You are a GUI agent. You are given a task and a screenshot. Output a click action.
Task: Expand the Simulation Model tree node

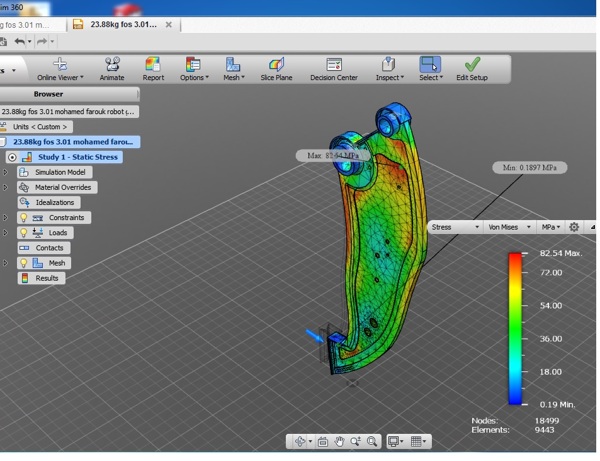(5, 173)
